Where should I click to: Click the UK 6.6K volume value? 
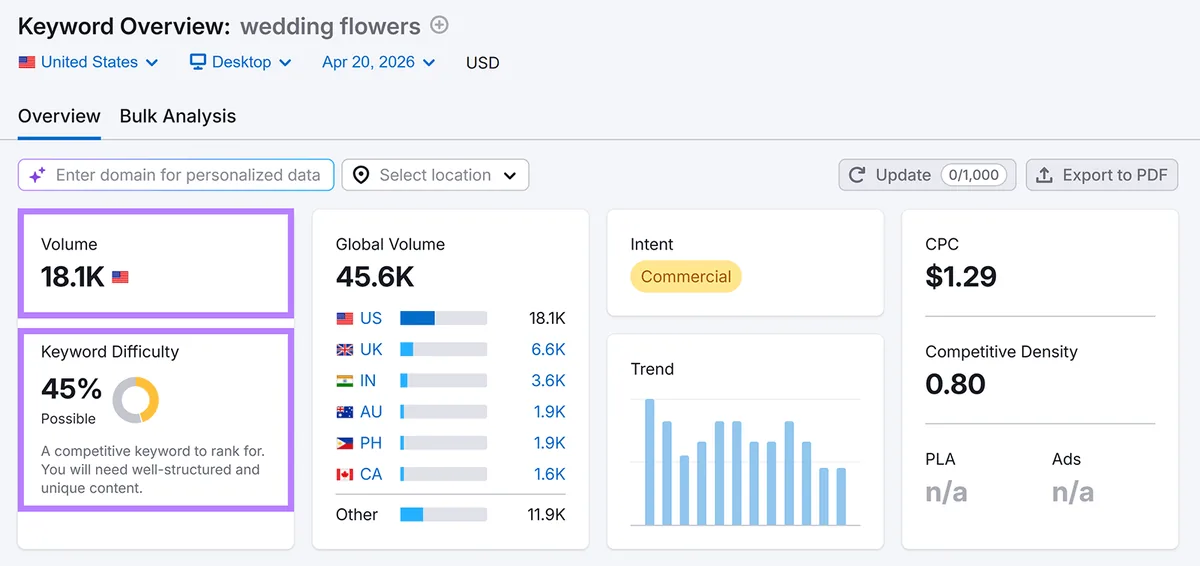548,349
